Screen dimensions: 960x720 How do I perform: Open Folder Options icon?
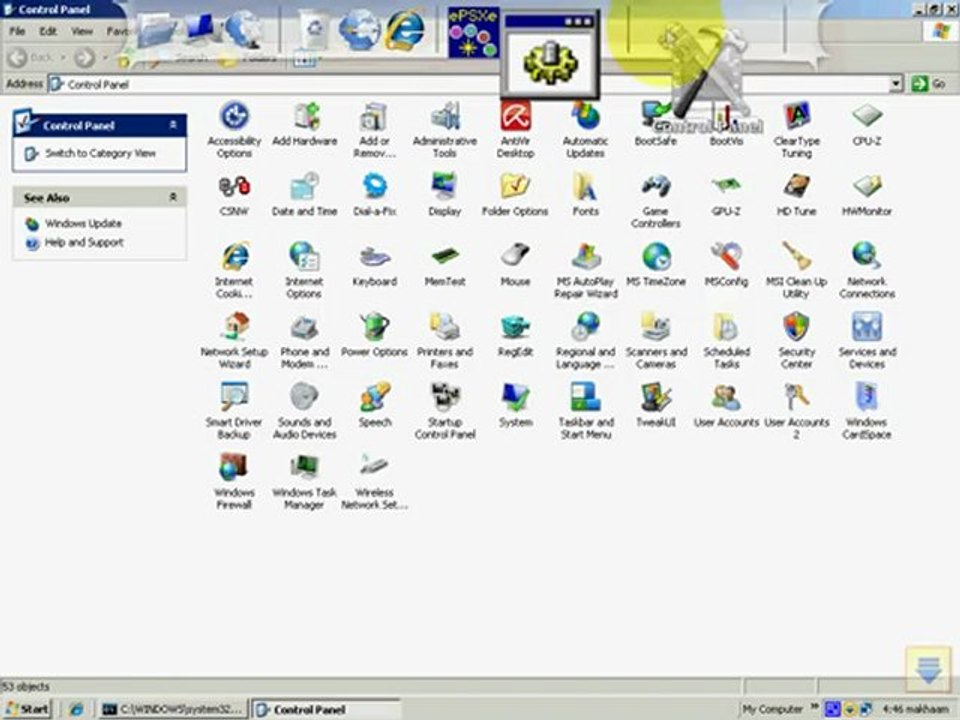pos(516,194)
